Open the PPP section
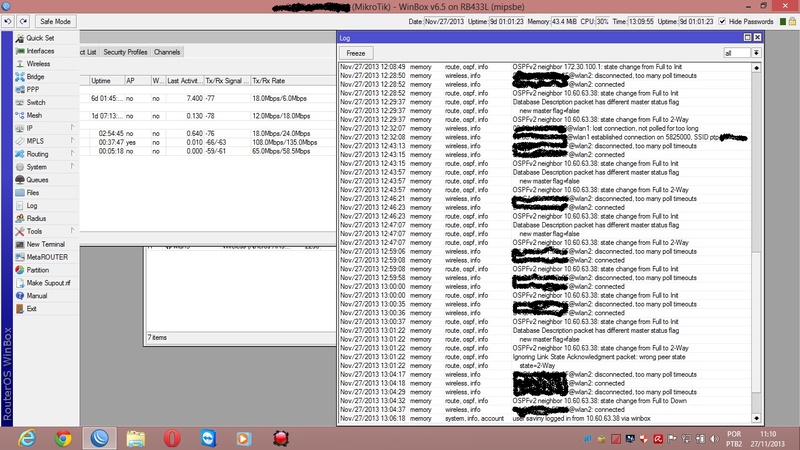The height and width of the screenshot is (450, 800). pyautogui.click(x=33, y=89)
